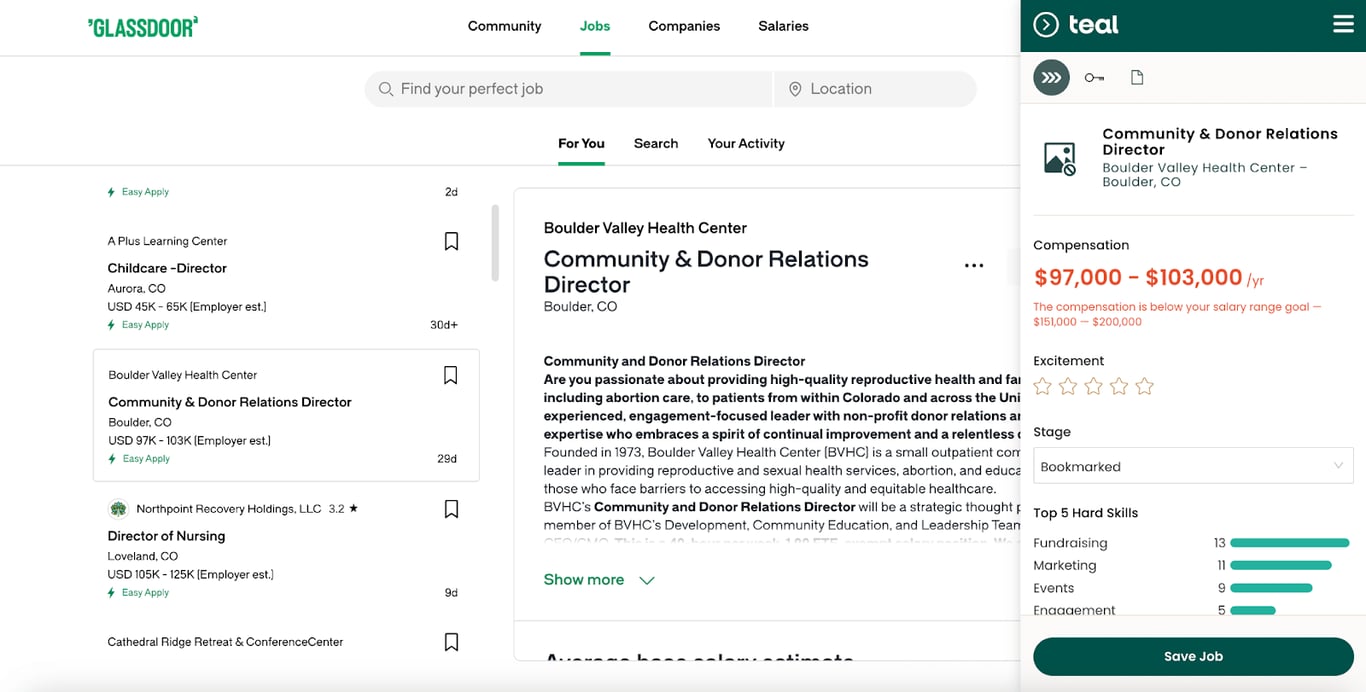Expand the description with Show more
This screenshot has width=1366, height=692.
(599, 580)
